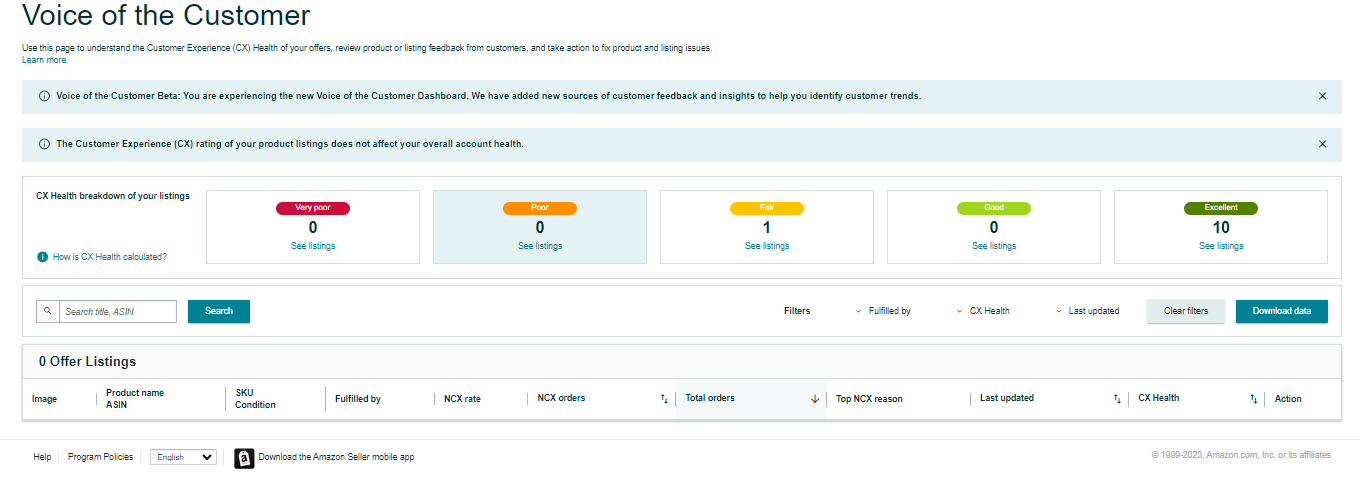
Task: Open the English language dropdown
Action: [x=183, y=457]
